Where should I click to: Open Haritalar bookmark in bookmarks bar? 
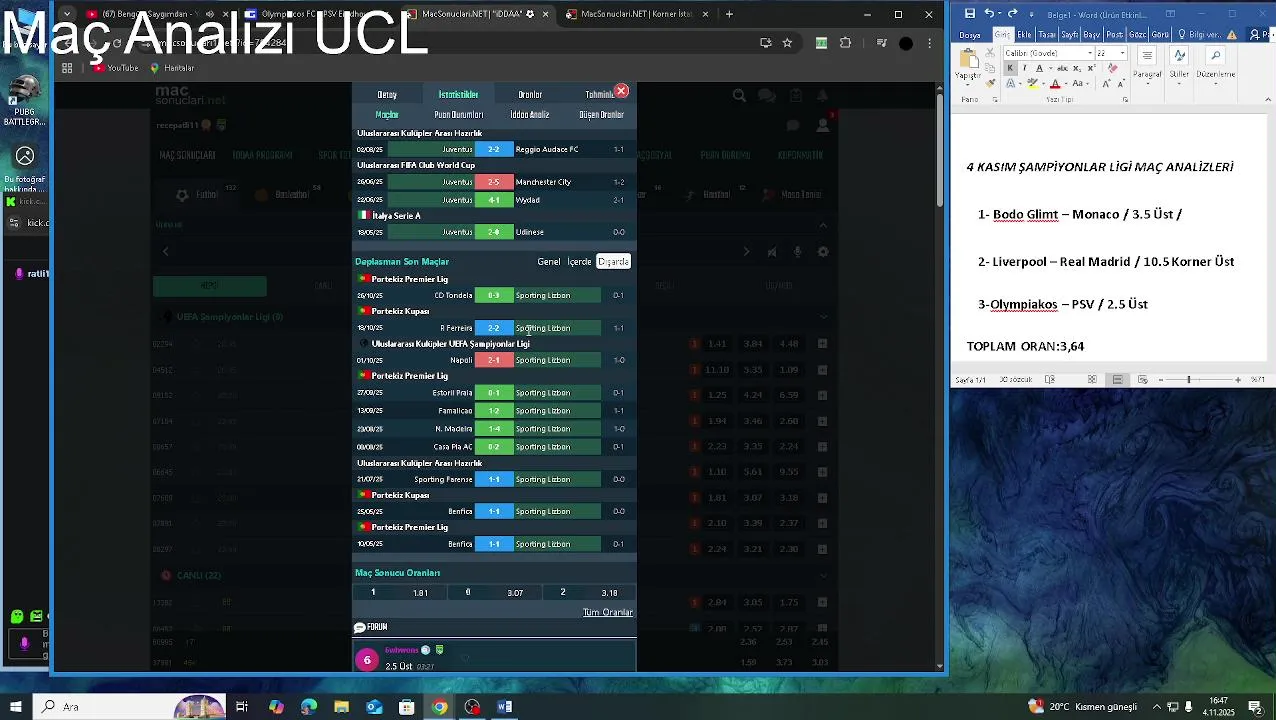(x=171, y=68)
